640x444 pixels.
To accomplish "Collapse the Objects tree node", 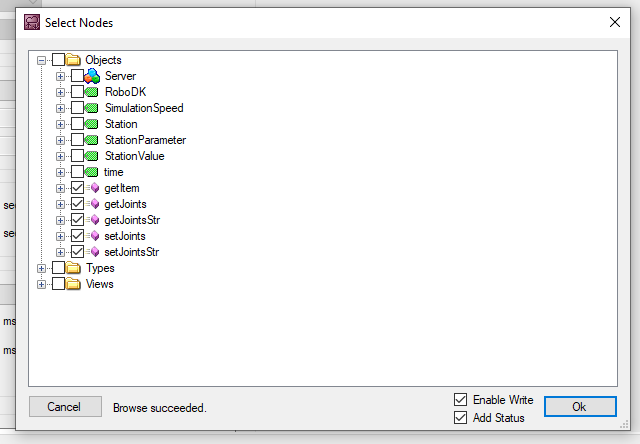I will click(42, 60).
